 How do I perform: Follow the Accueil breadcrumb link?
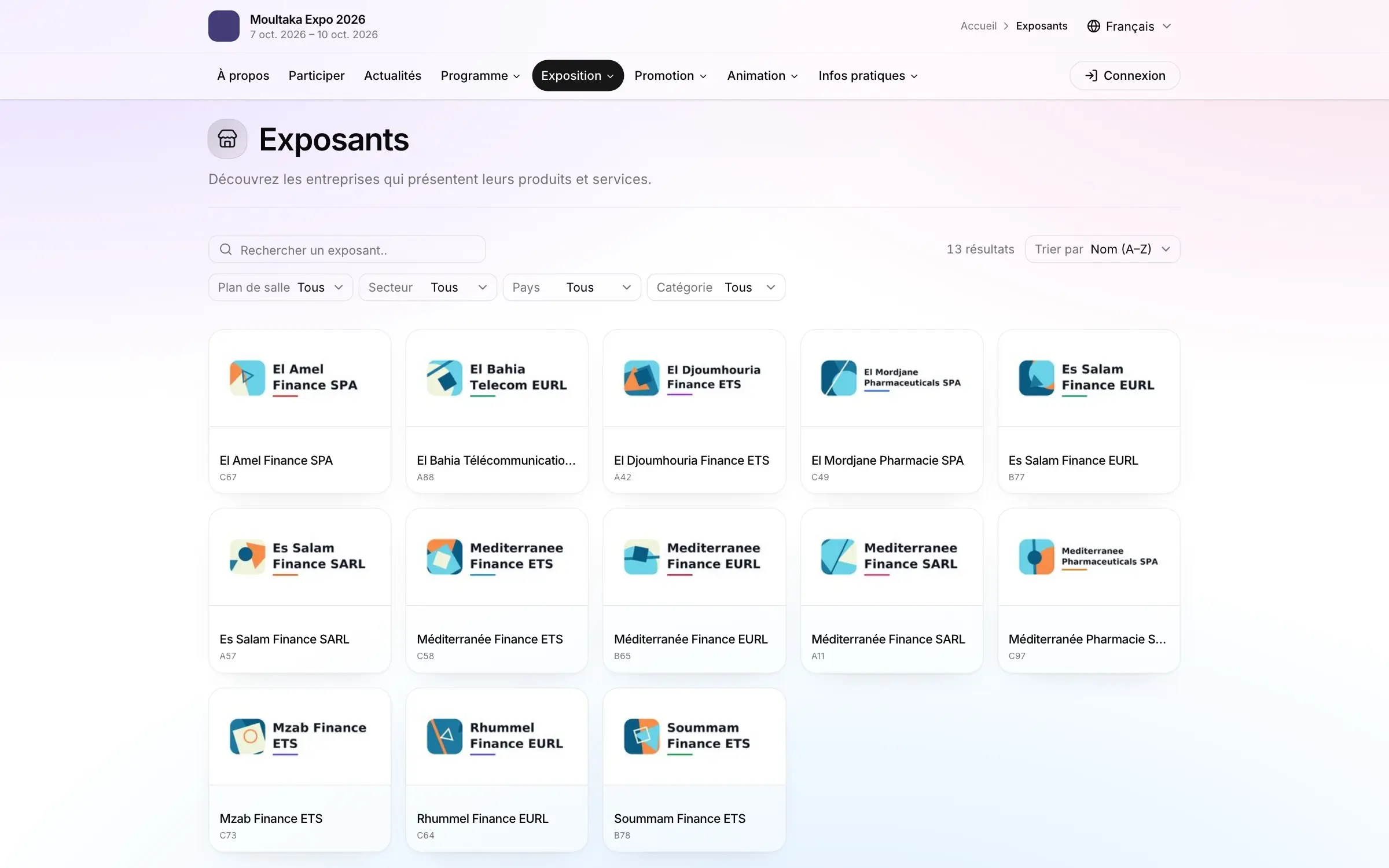[x=978, y=26]
